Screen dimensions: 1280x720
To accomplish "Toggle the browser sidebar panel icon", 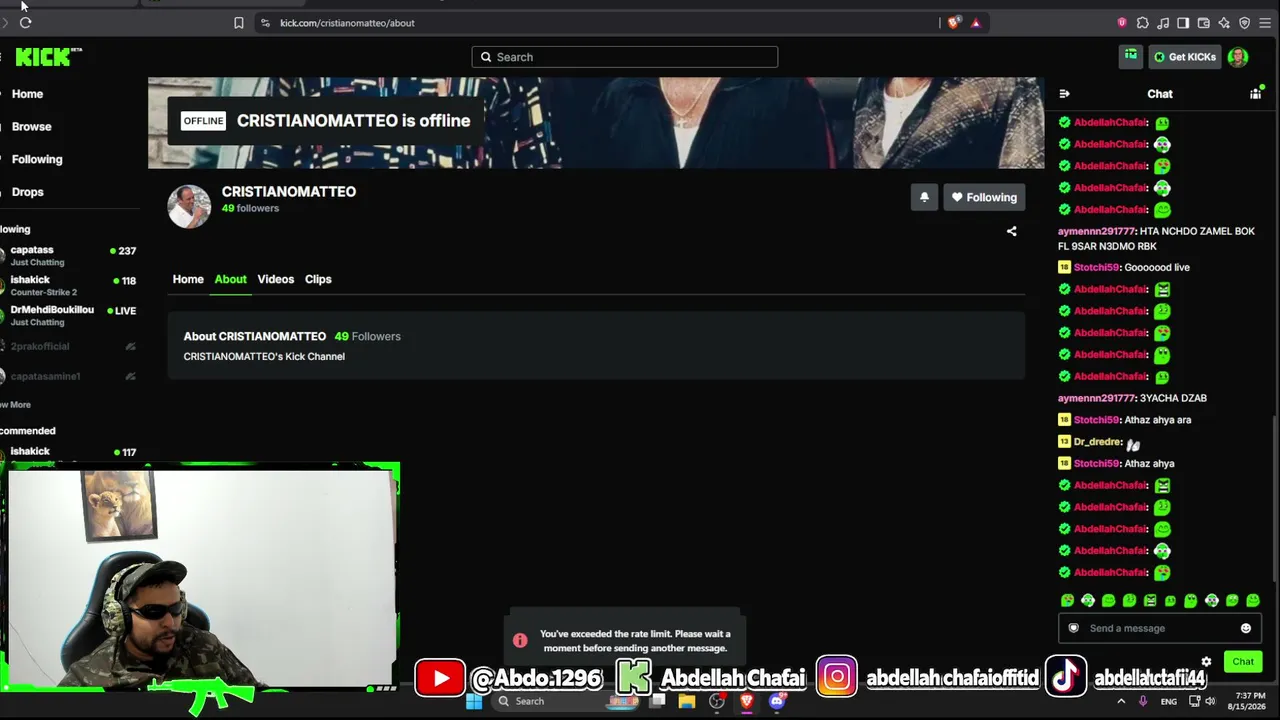I will click(1183, 23).
